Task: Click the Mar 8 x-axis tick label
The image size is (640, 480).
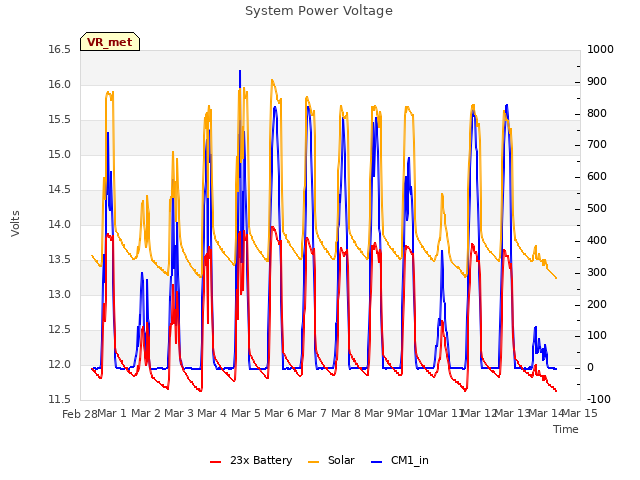Action: [346, 413]
